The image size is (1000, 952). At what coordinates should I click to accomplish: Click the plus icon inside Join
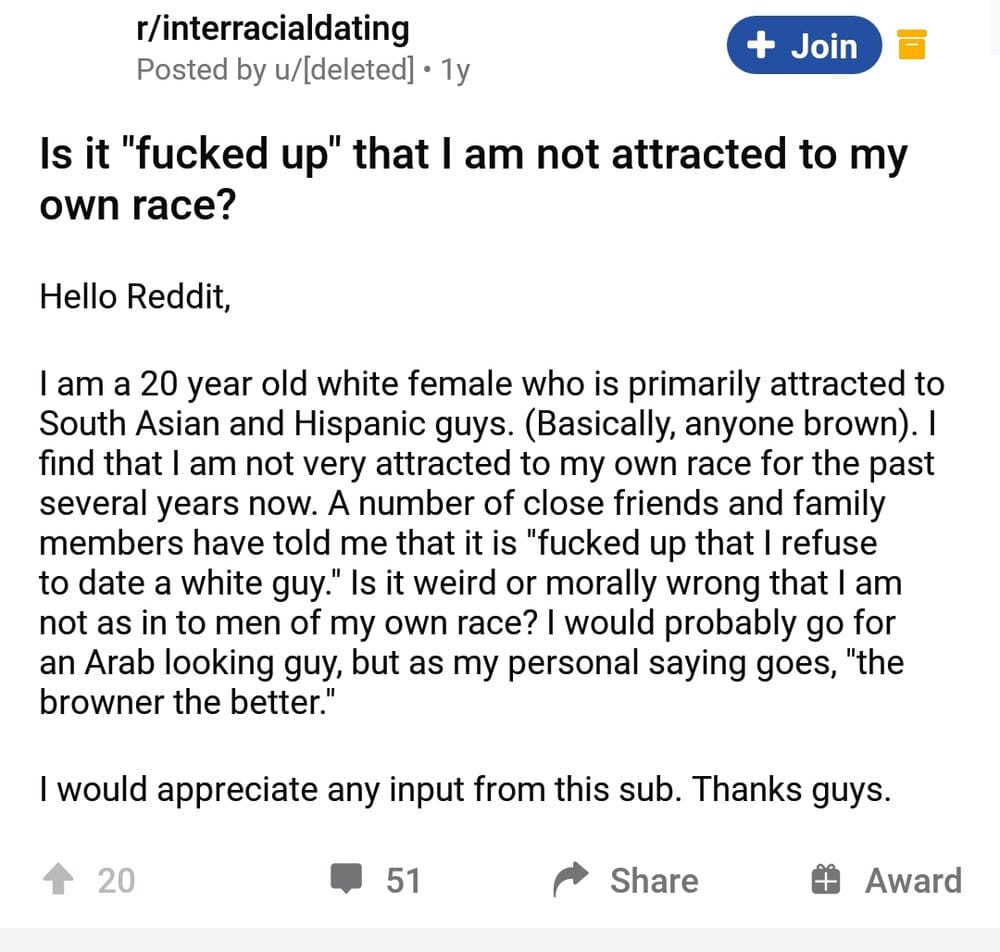[761, 45]
